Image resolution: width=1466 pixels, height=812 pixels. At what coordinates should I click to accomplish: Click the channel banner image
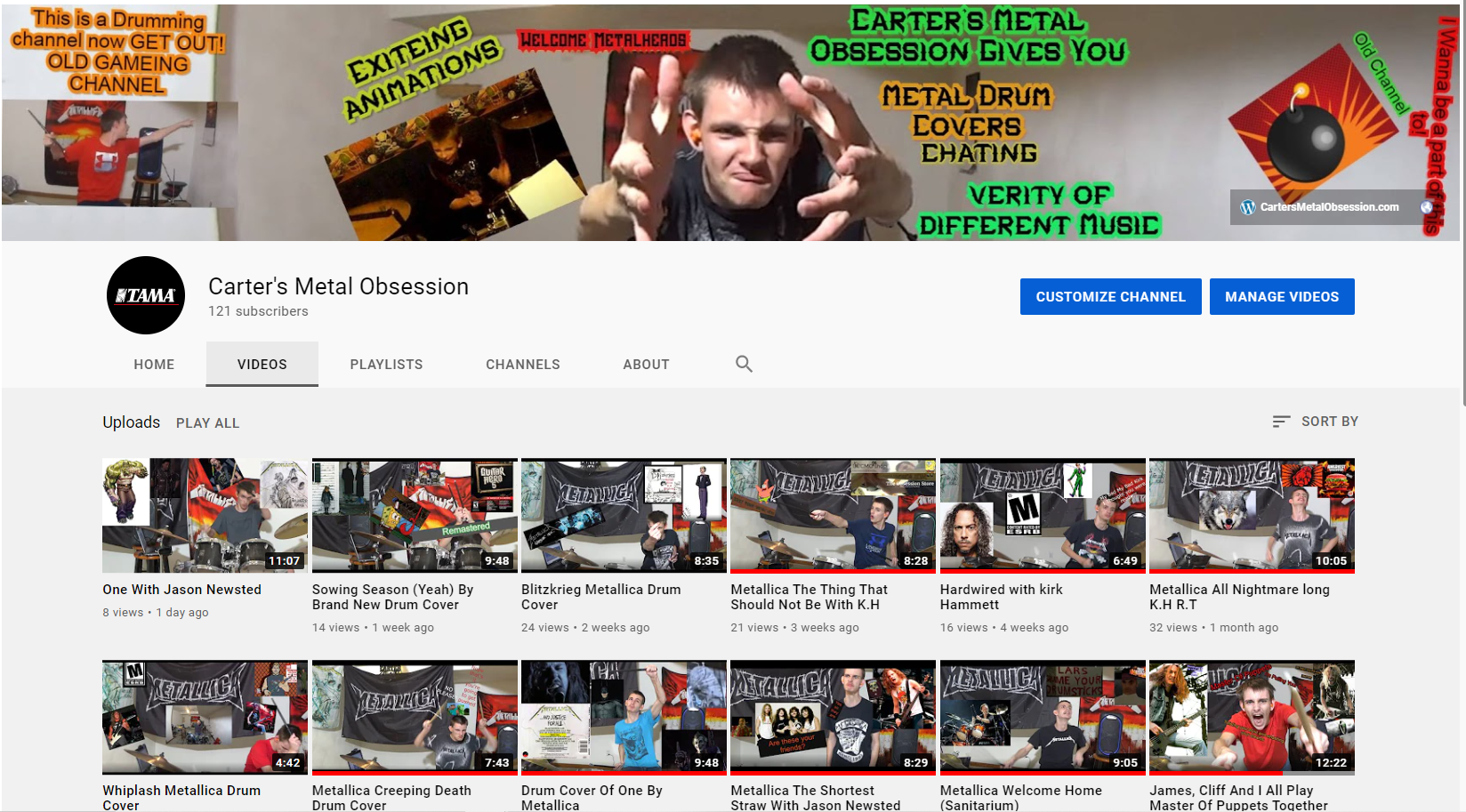pos(730,123)
